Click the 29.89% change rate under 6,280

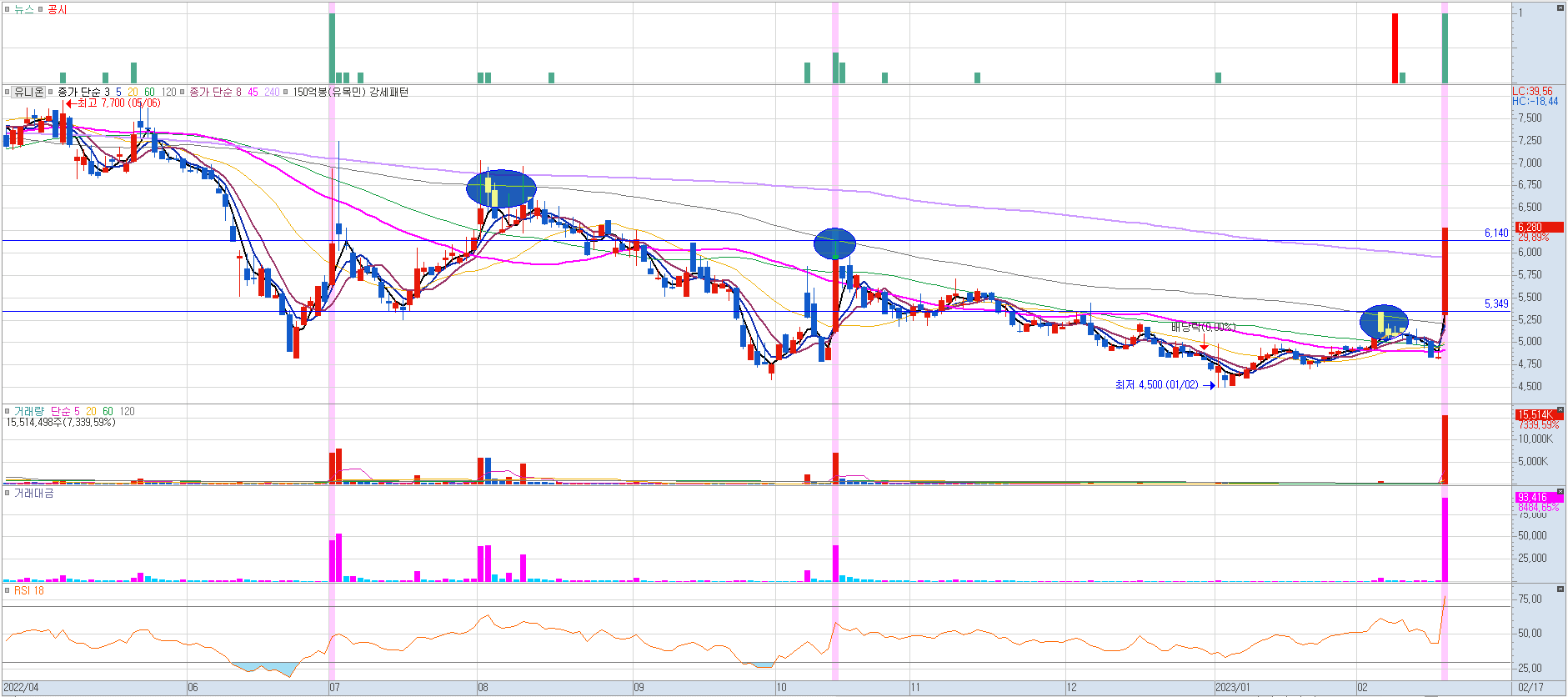(1533, 238)
